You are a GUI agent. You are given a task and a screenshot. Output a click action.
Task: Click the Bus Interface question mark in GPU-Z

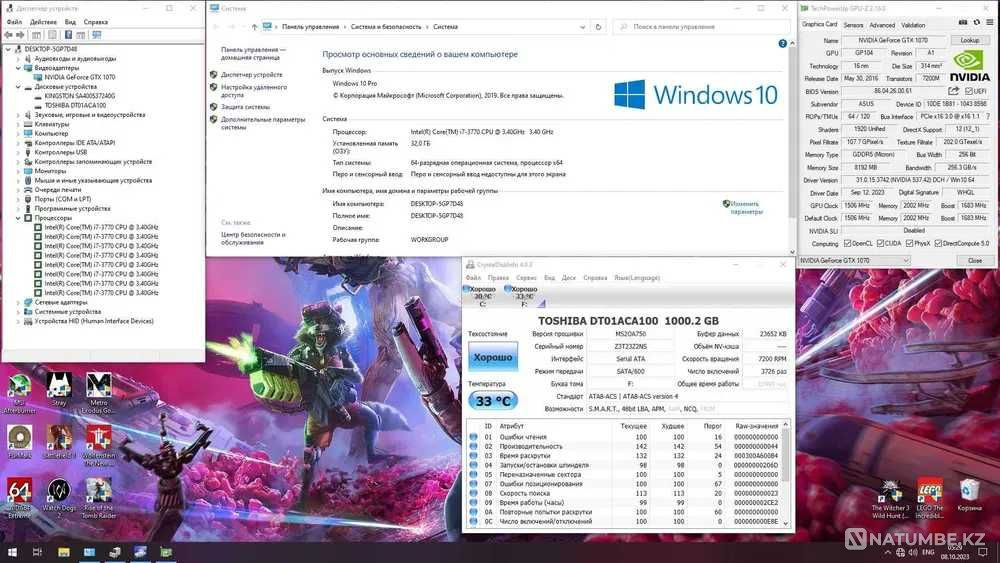pos(988,117)
